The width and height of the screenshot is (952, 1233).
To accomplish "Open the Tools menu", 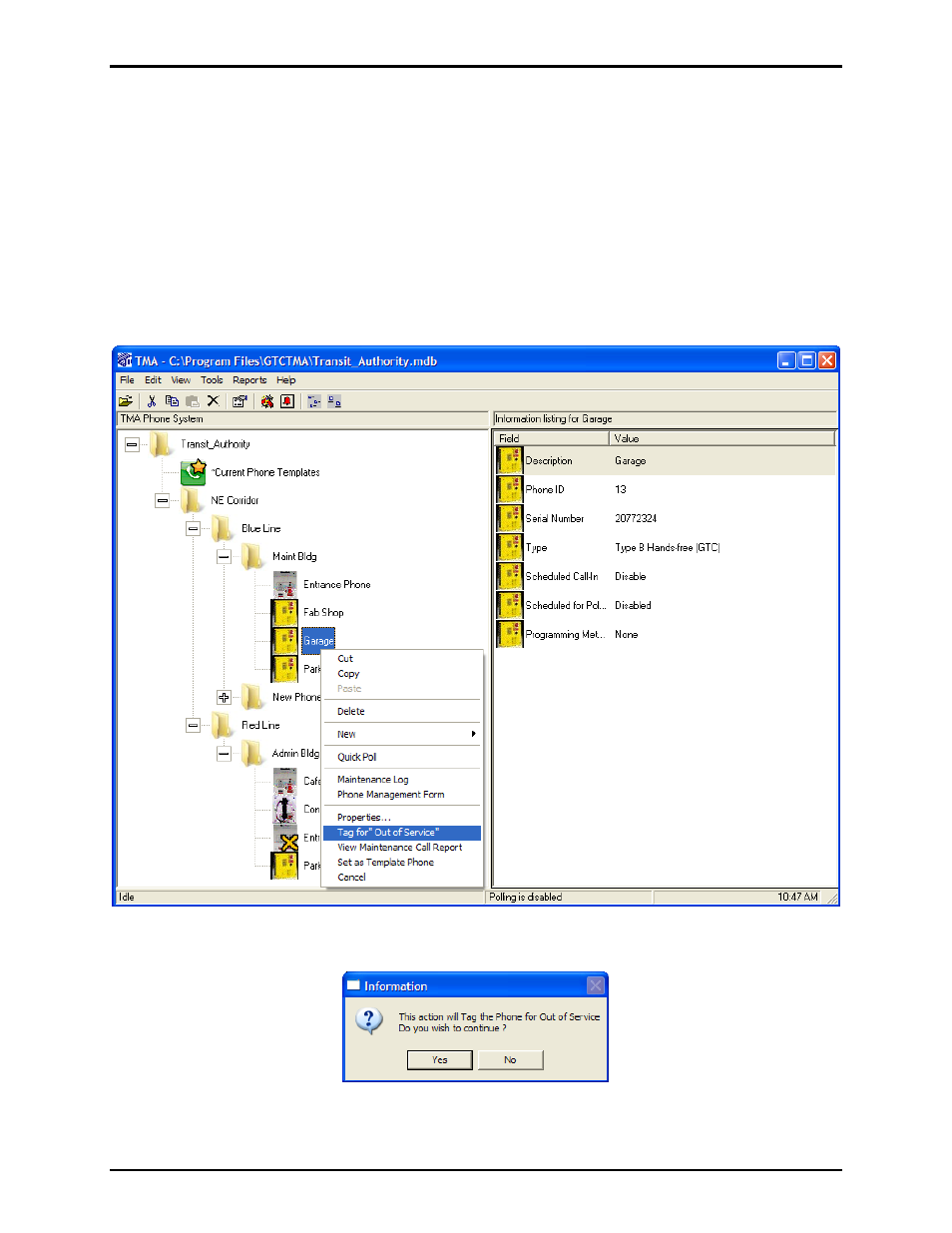I will click(212, 379).
